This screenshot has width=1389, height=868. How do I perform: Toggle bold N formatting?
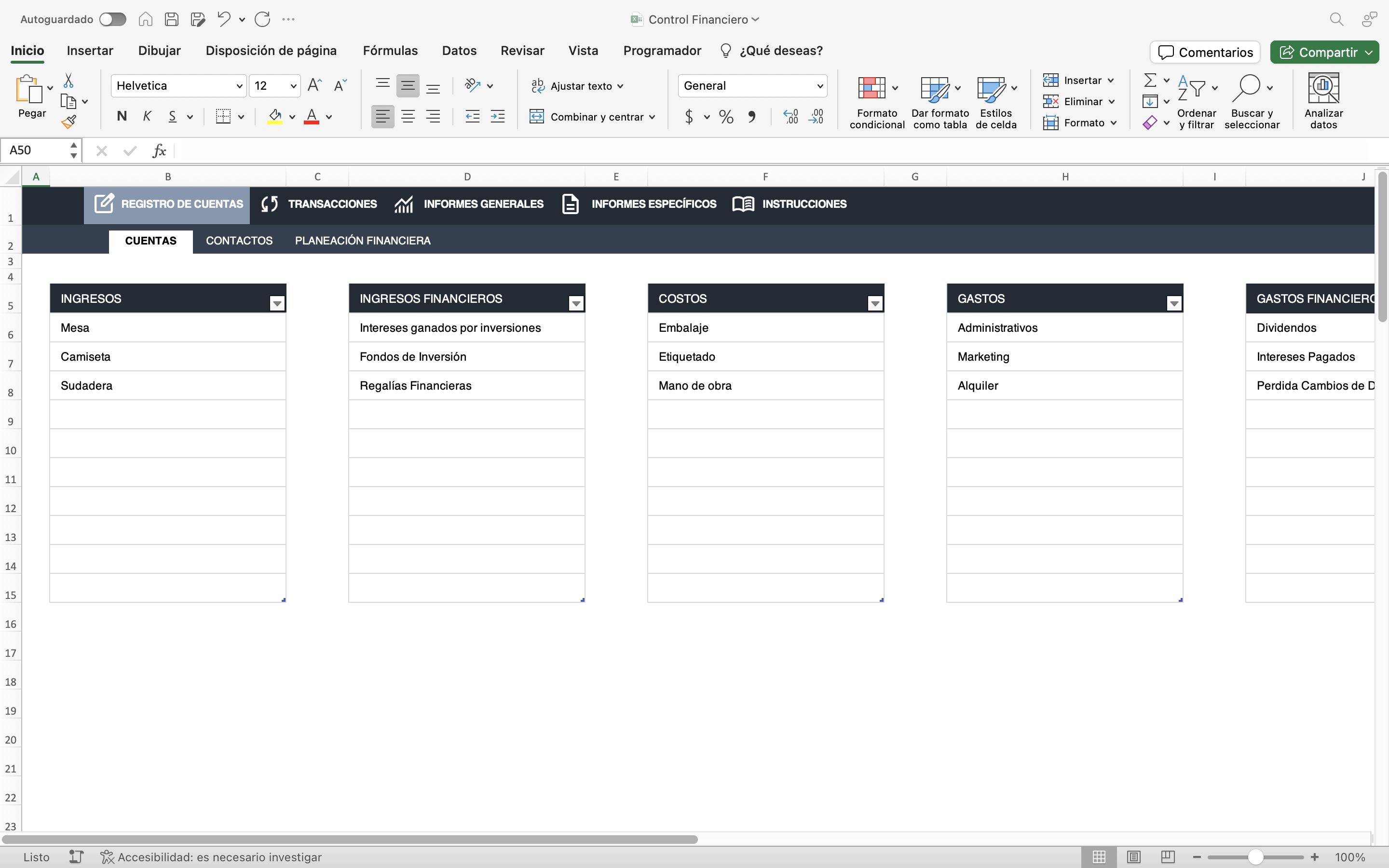pos(122,117)
